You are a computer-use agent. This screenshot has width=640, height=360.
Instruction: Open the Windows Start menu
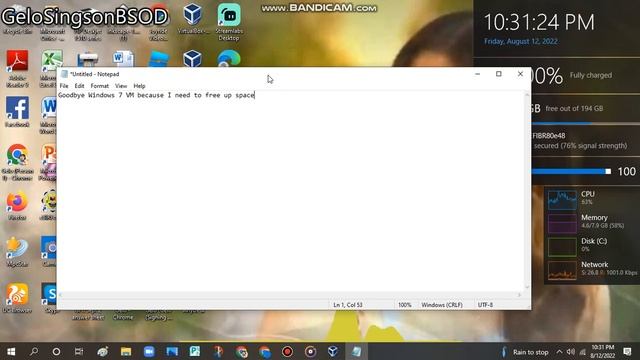pyautogui.click(x=11, y=351)
